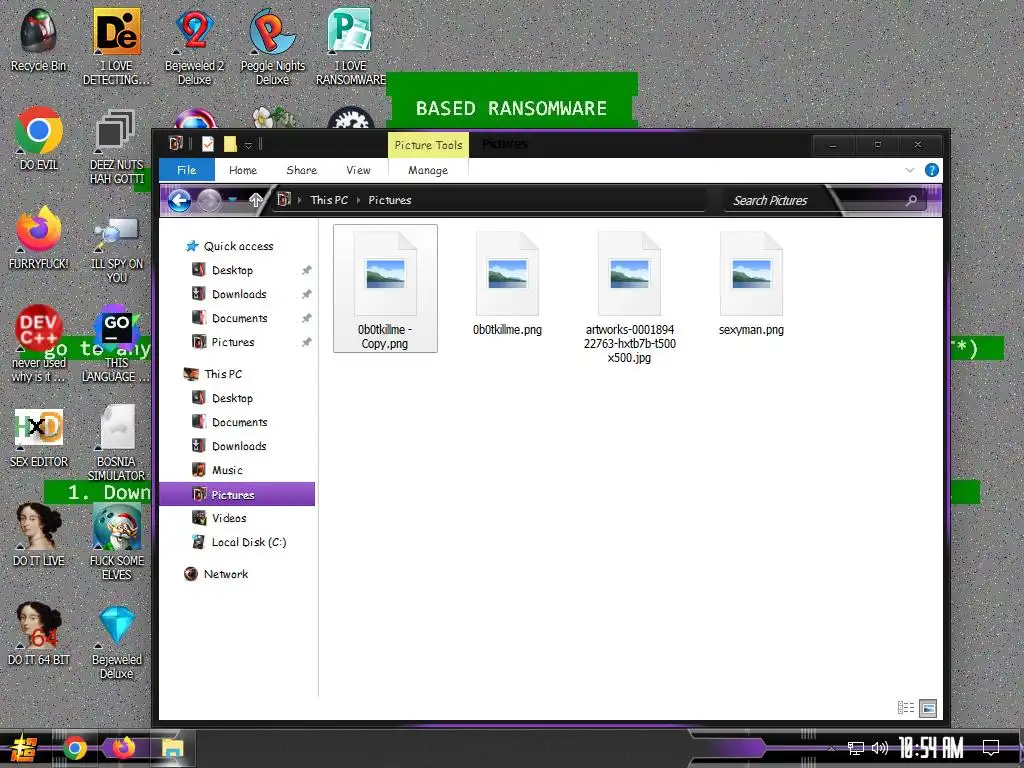The height and width of the screenshot is (768, 1024).
Task: Click the search magnifier icon in Explorer
Action: 911,200
